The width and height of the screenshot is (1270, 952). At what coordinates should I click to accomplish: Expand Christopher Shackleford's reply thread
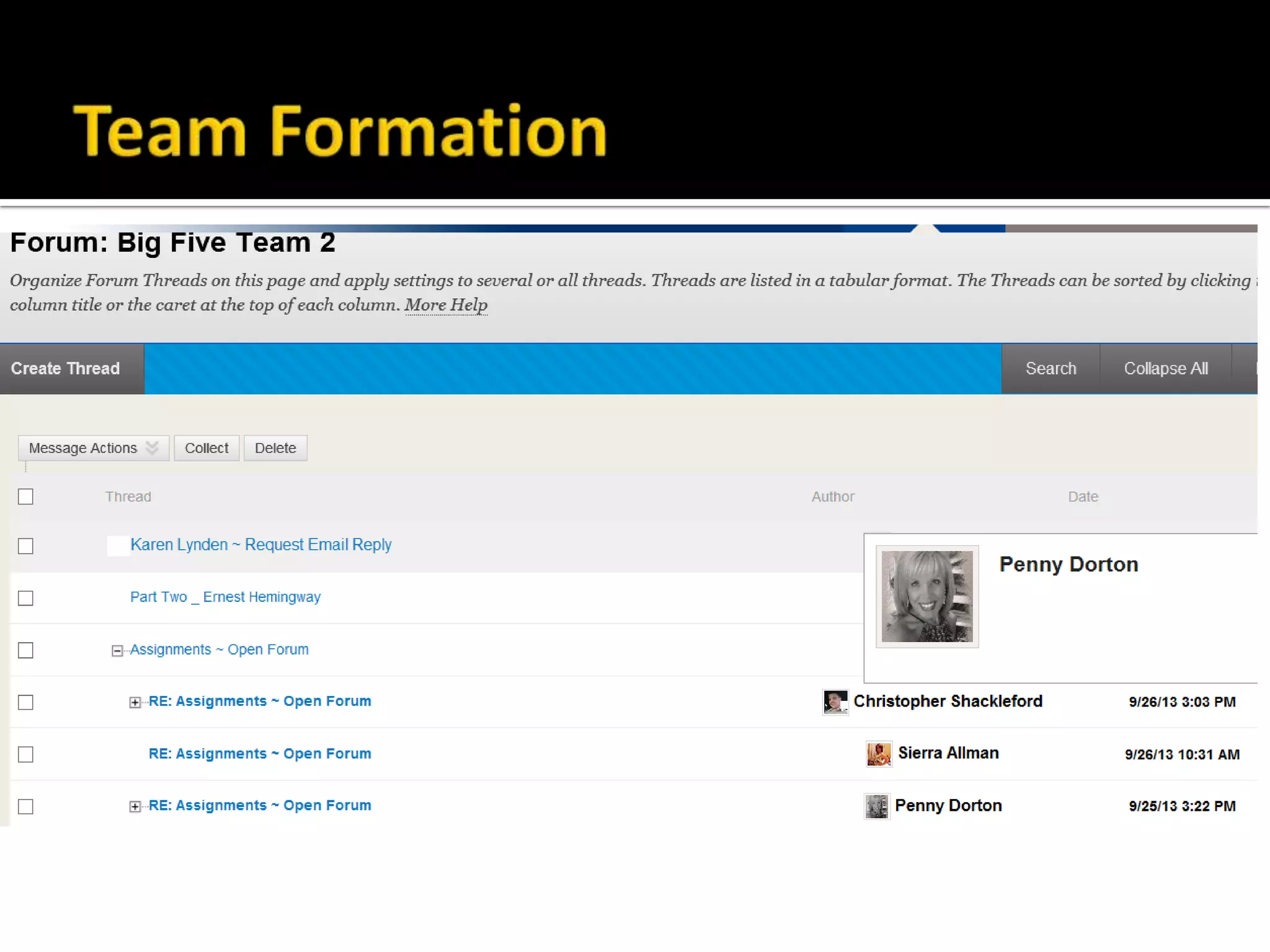[135, 702]
